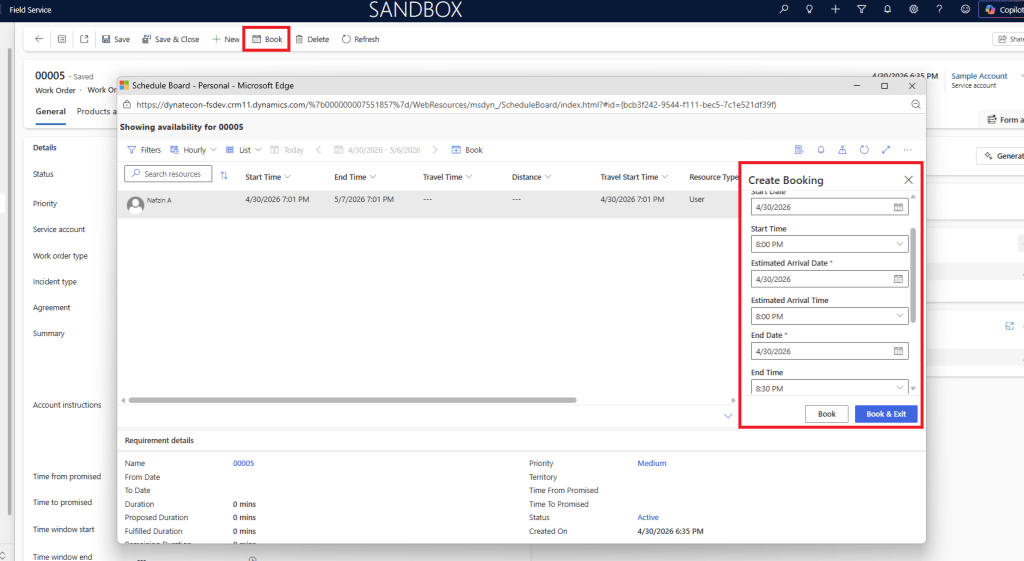This screenshot has height=561, width=1024.
Task: Click the expand focus mode arrows icon
Action: (886, 150)
